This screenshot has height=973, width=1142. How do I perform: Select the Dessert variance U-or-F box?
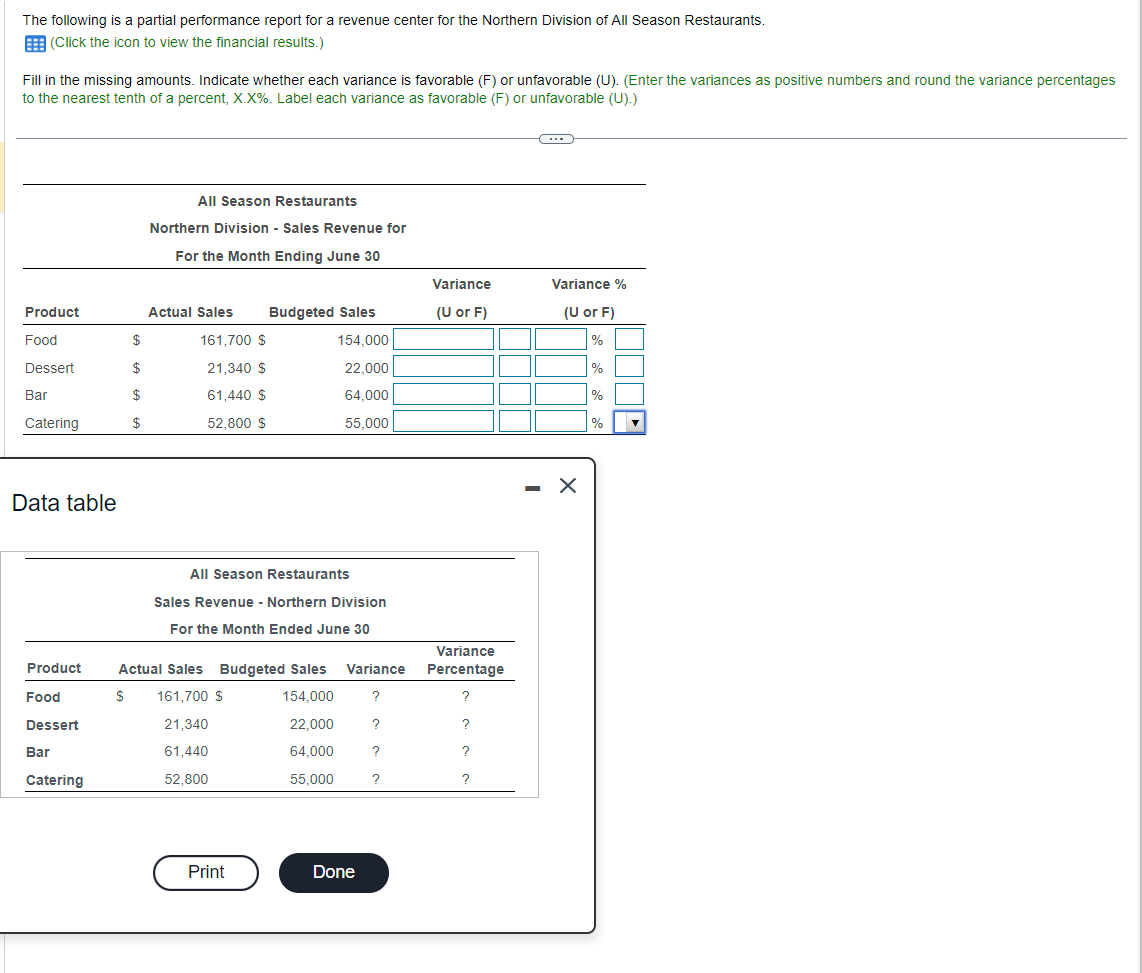pos(514,366)
